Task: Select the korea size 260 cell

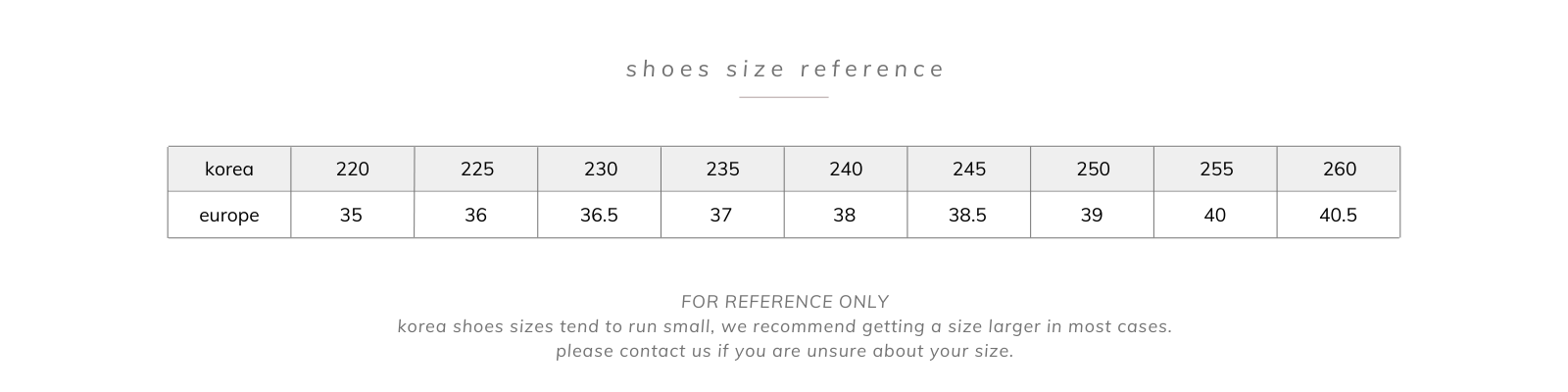Action: point(1339,170)
